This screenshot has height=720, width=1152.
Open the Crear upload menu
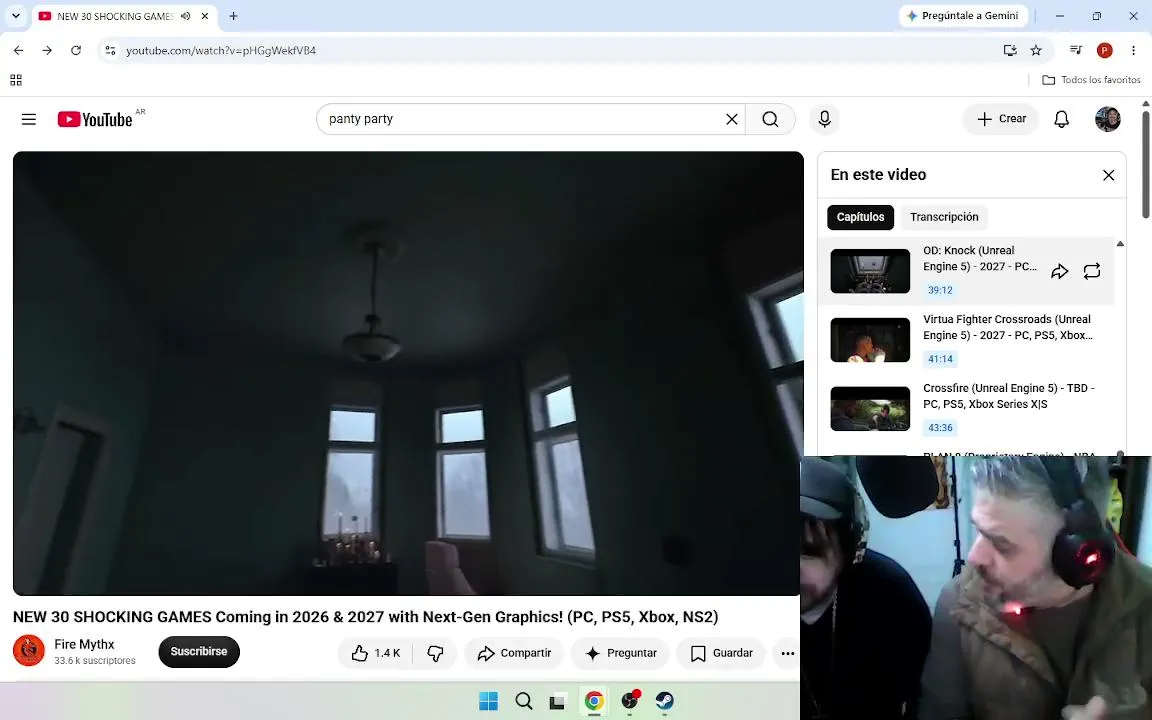coord(1001,119)
